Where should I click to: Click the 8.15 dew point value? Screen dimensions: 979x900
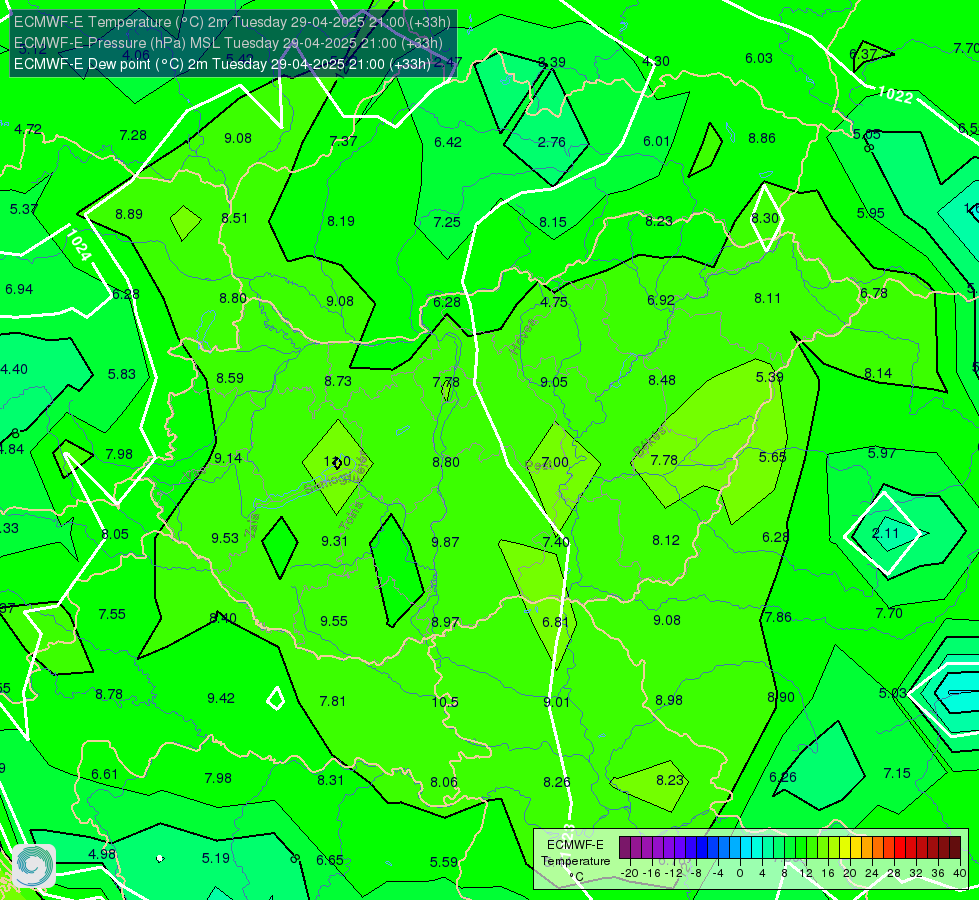[x=553, y=222]
